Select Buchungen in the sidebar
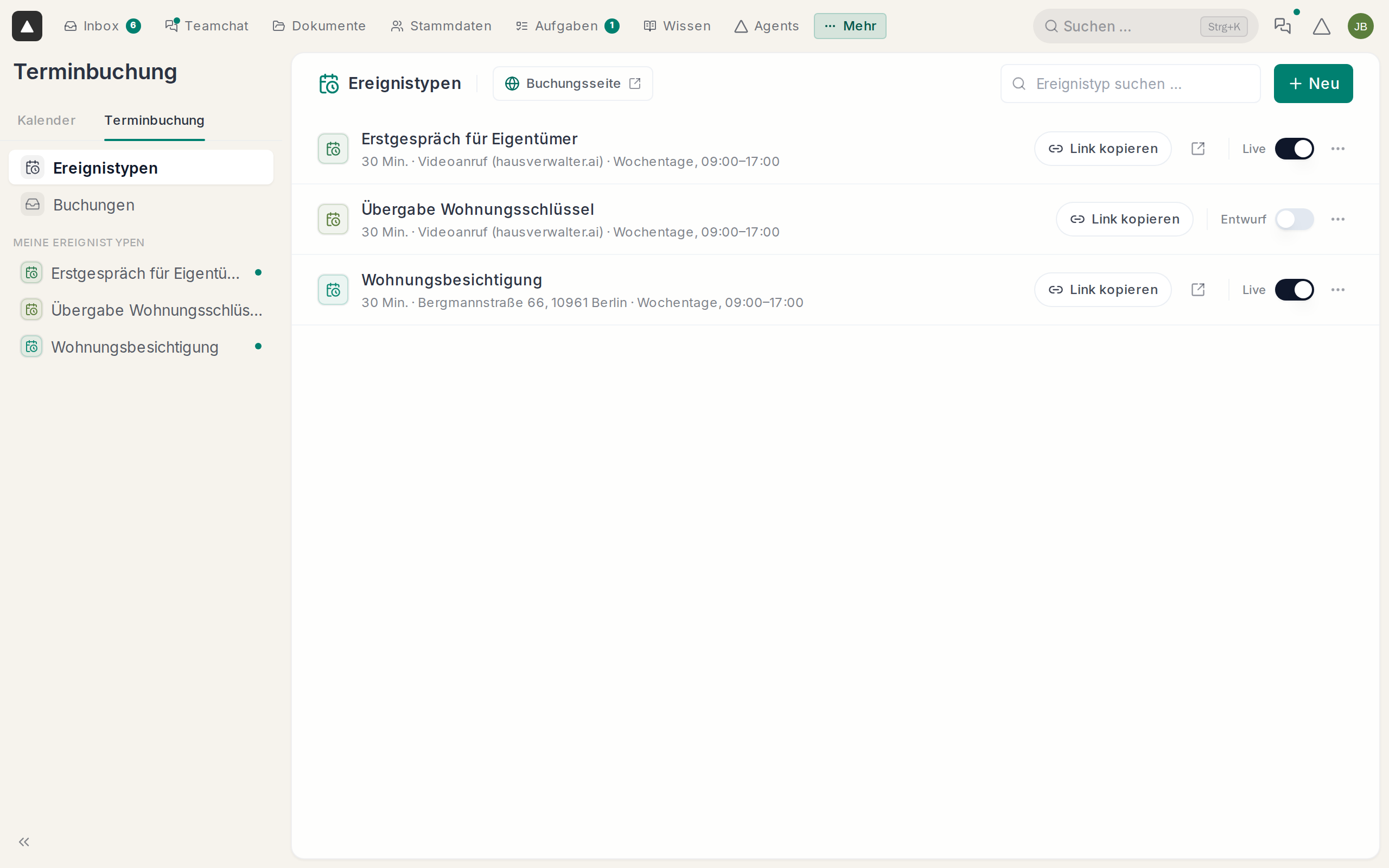 click(x=141, y=205)
